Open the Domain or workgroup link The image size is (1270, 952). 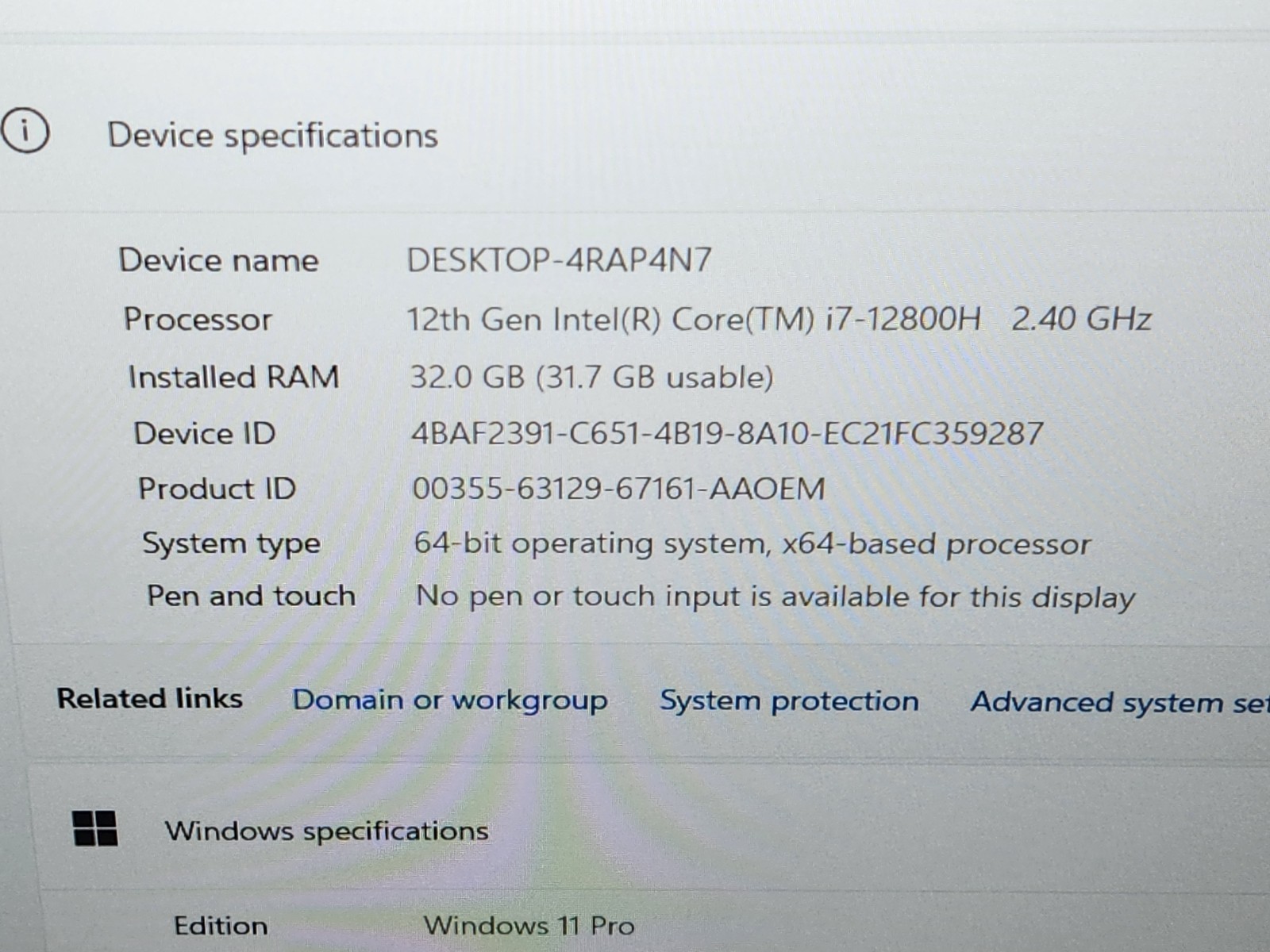tap(450, 700)
